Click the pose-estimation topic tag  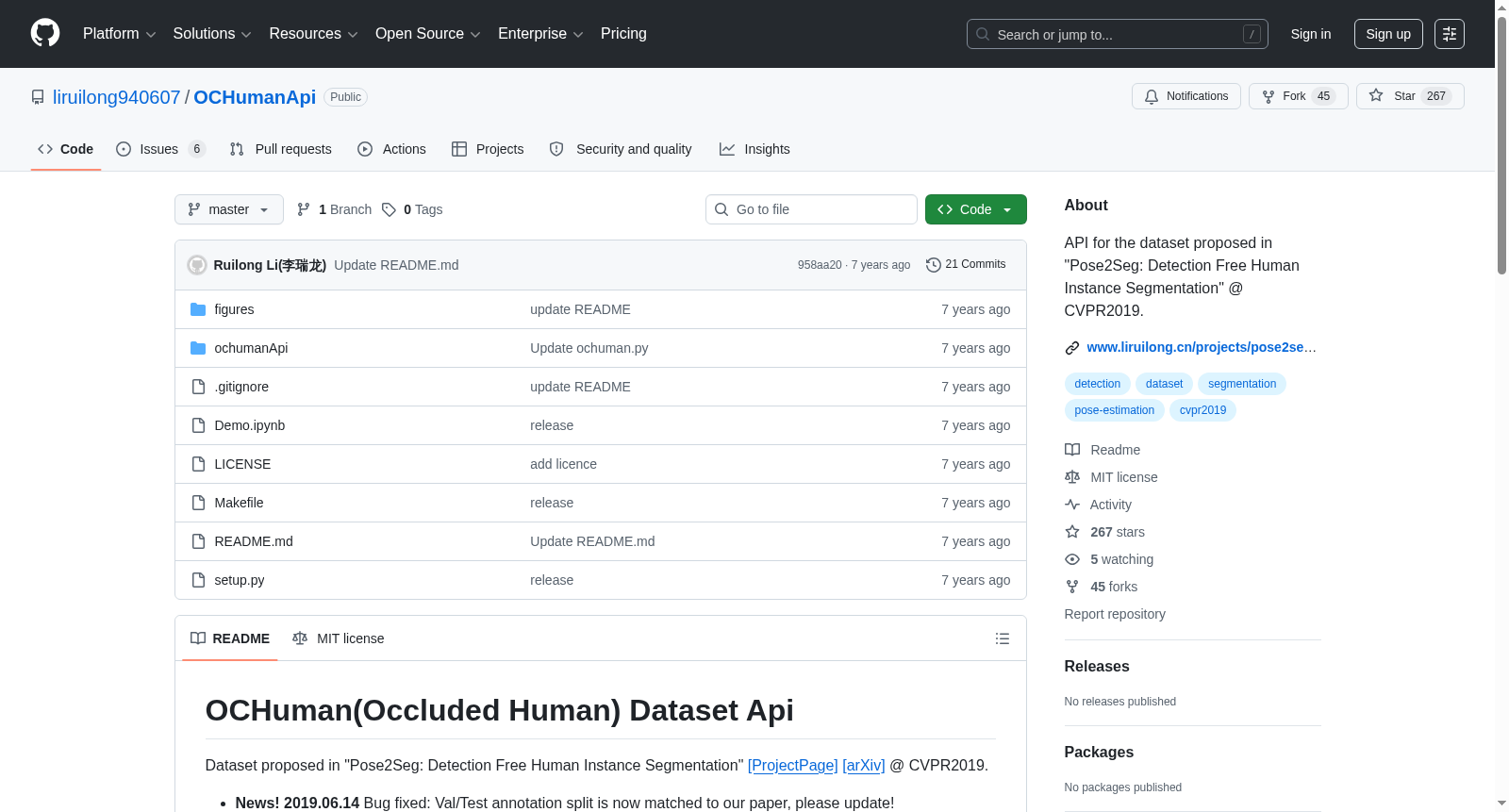pos(1115,410)
